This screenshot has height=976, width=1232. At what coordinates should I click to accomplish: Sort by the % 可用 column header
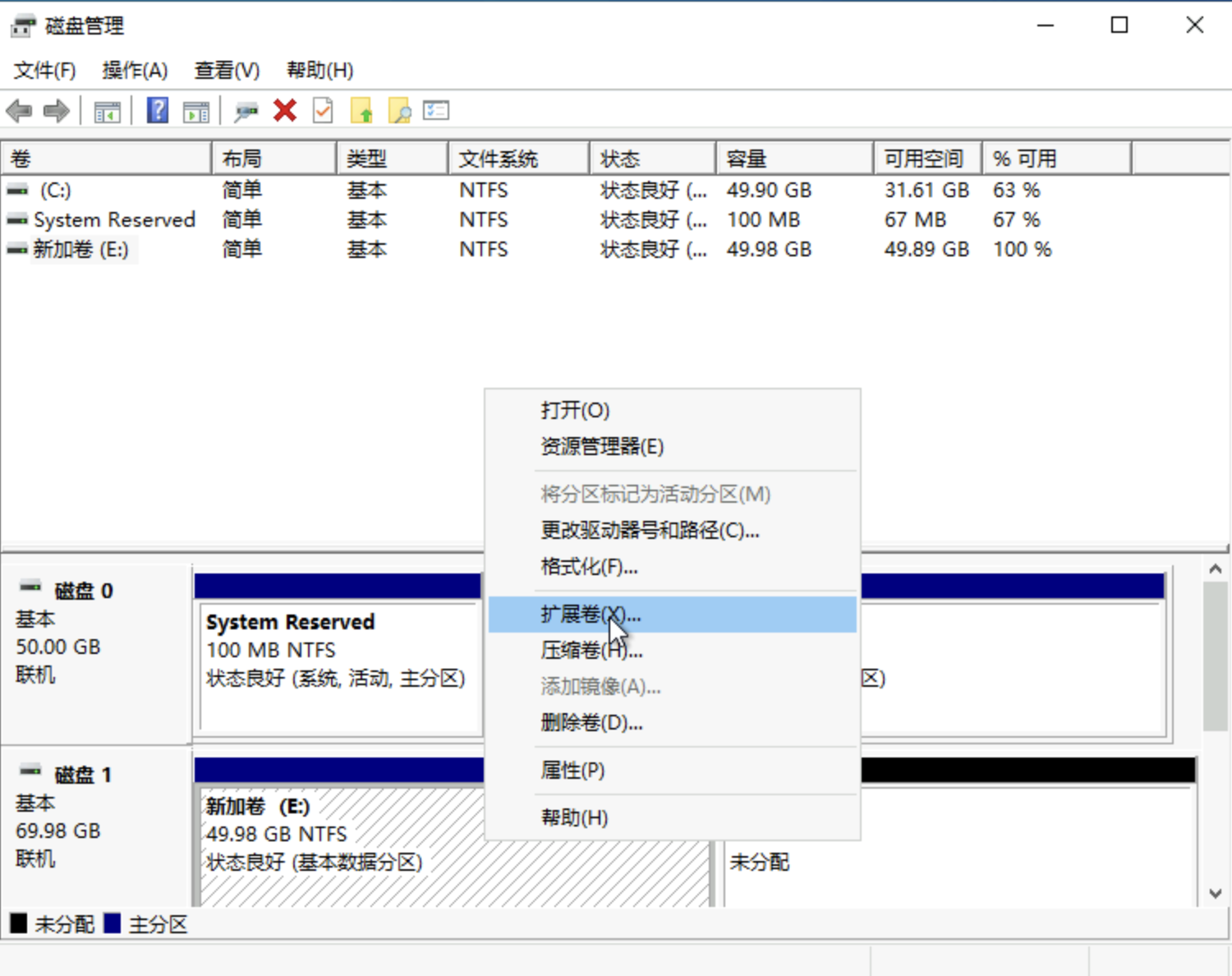[1057, 159]
